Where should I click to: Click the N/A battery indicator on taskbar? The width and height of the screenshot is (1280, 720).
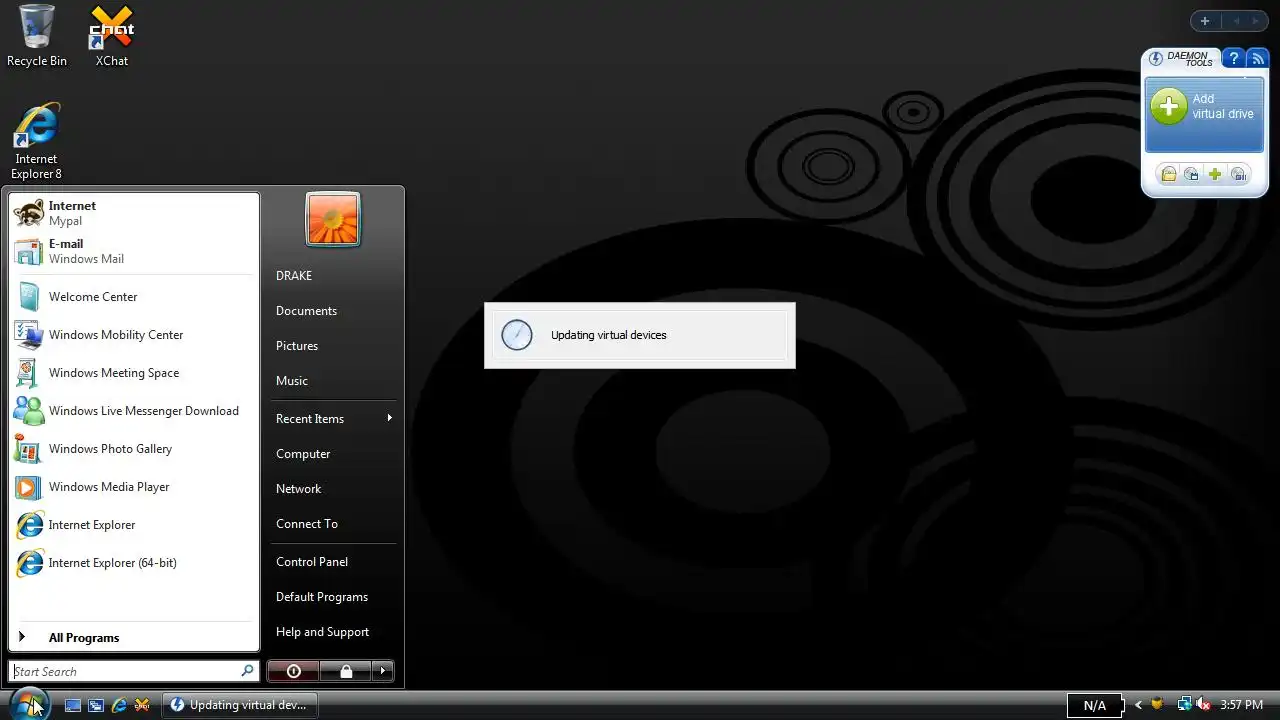(1095, 706)
